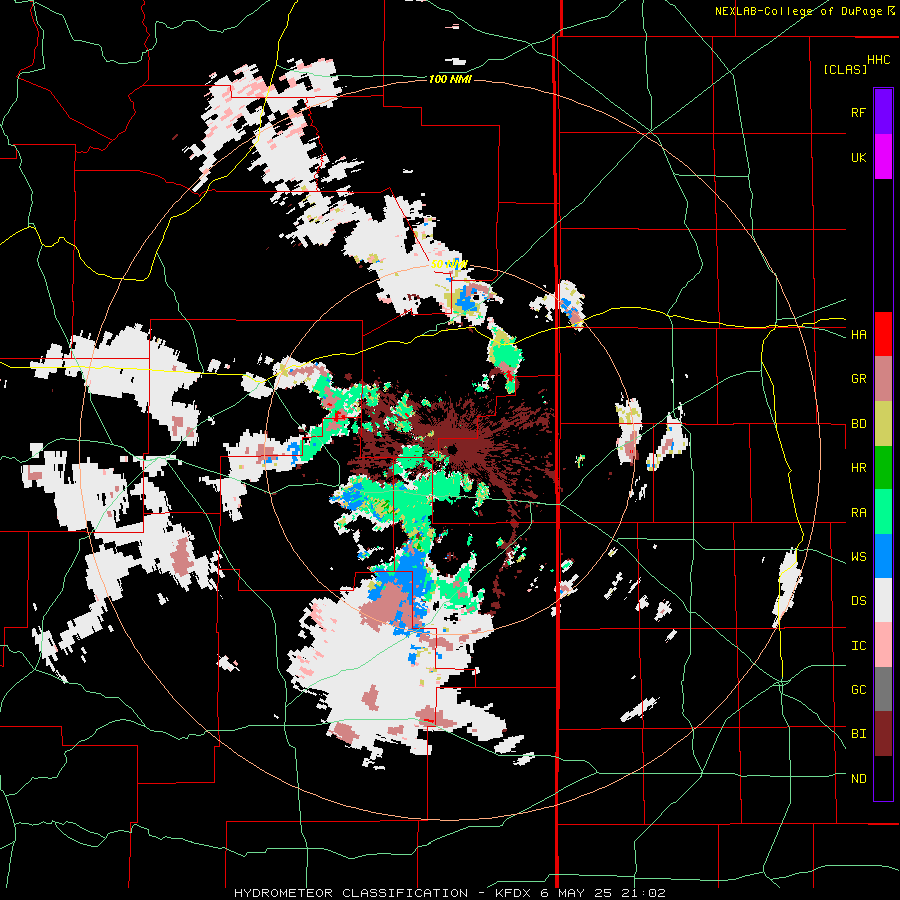This screenshot has width=900, height=900.
Task: Click the UK magenta legend swatch
Action: click(x=883, y=157)
